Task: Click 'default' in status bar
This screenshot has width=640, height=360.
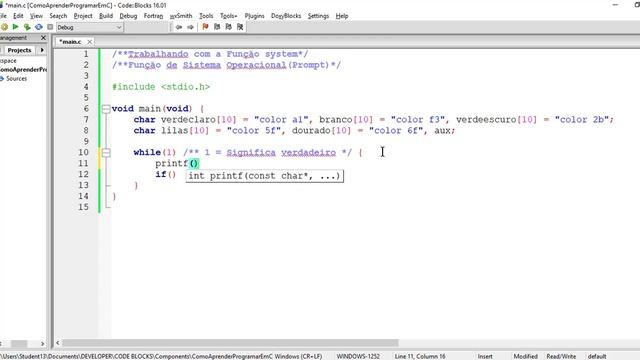Action: pyautogui.click(x=597, y=356)
